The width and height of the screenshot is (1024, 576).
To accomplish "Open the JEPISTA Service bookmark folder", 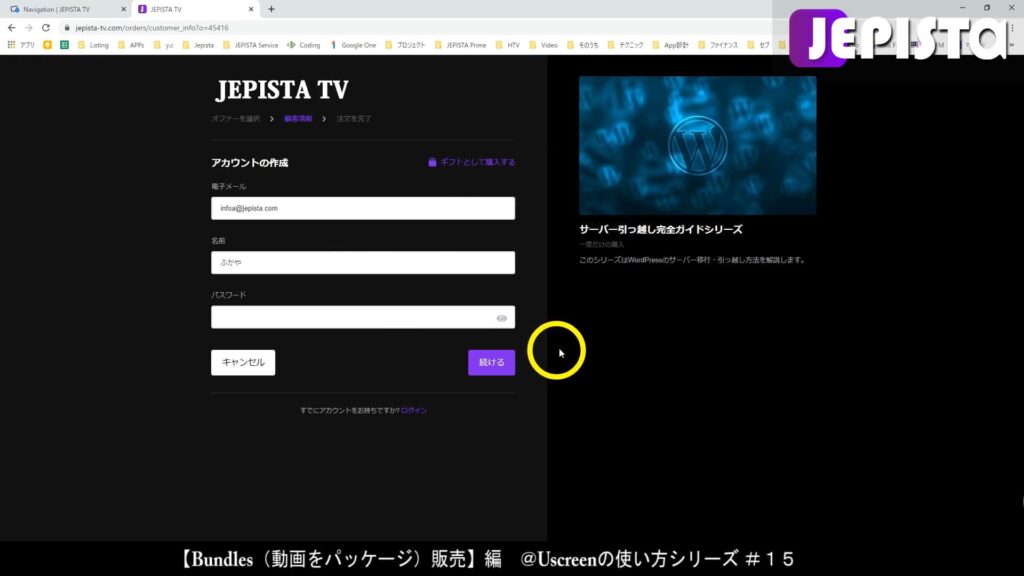I will tap(251, 45).
